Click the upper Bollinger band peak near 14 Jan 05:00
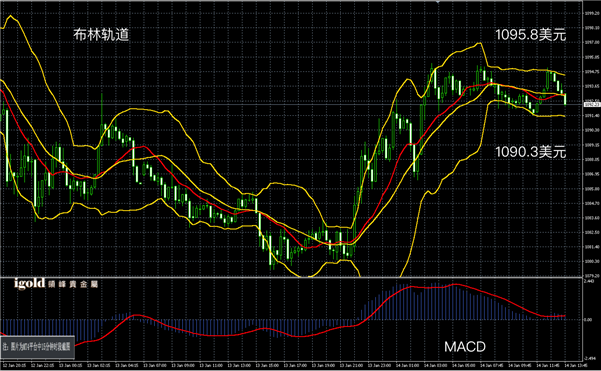 click(479, 43)
